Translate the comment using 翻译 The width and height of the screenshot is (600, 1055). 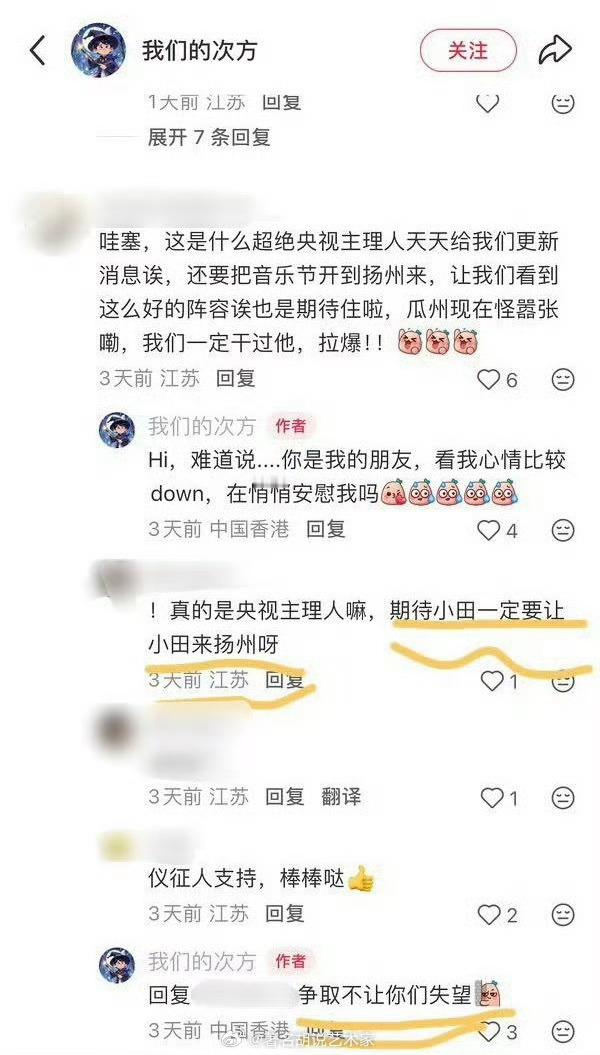click(x=341, y=797)
